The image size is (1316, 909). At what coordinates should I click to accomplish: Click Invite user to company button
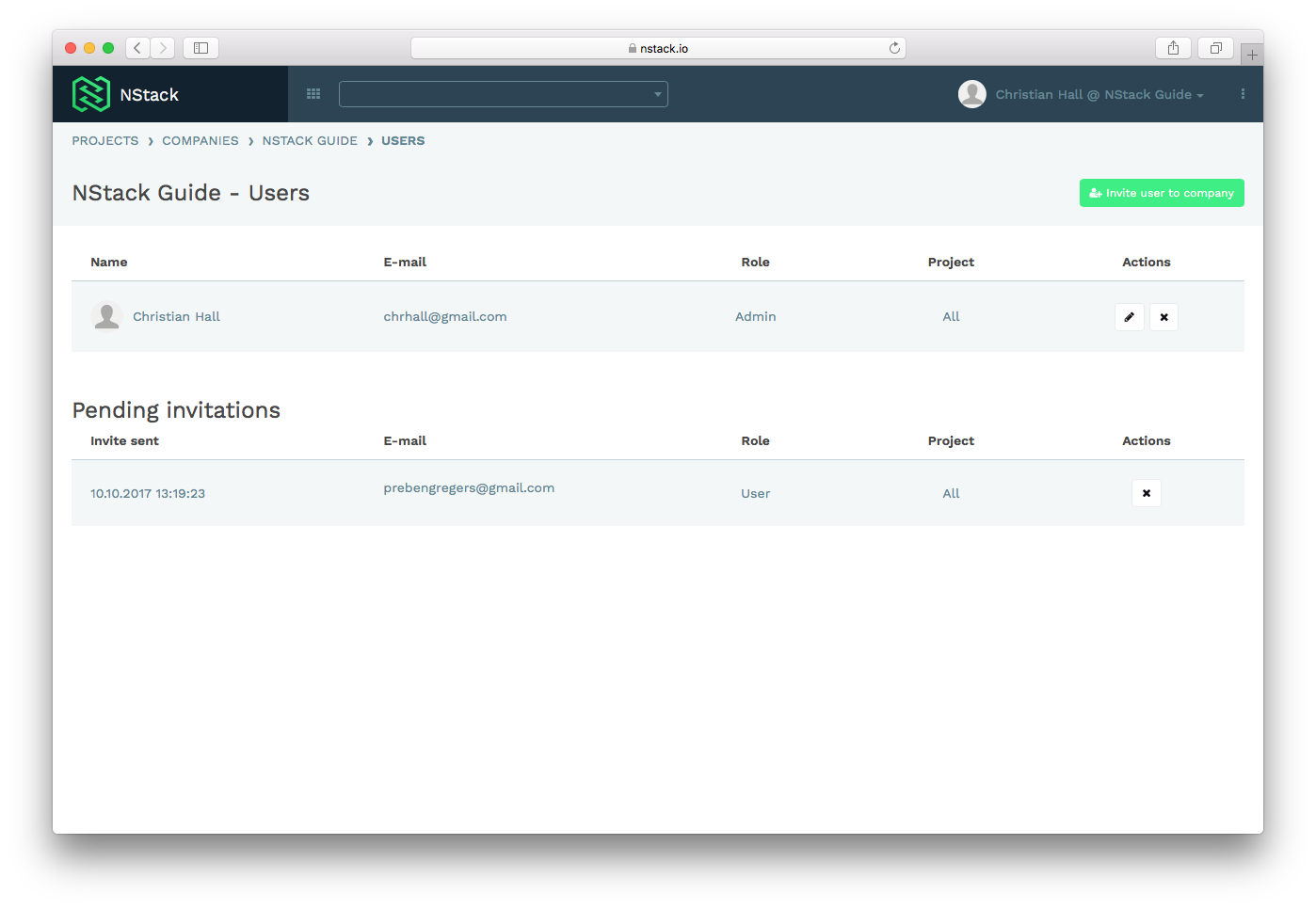(x=1162, y=193)
